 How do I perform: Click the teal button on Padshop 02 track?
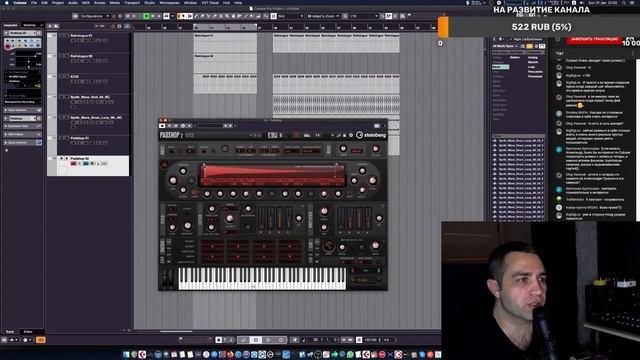tap(86, 163)
